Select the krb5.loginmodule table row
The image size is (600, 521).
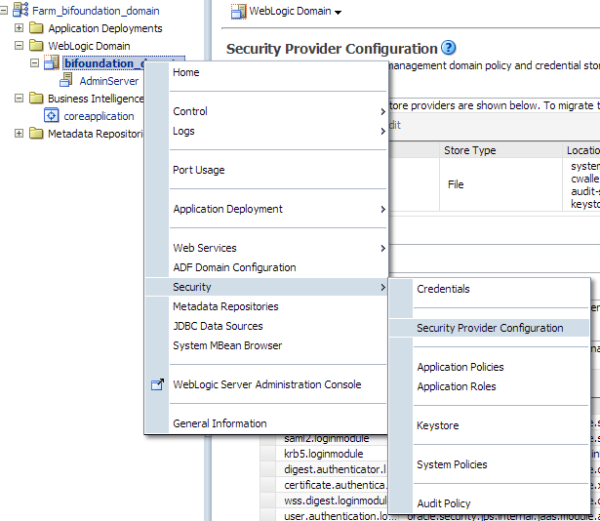pos(324,454)
